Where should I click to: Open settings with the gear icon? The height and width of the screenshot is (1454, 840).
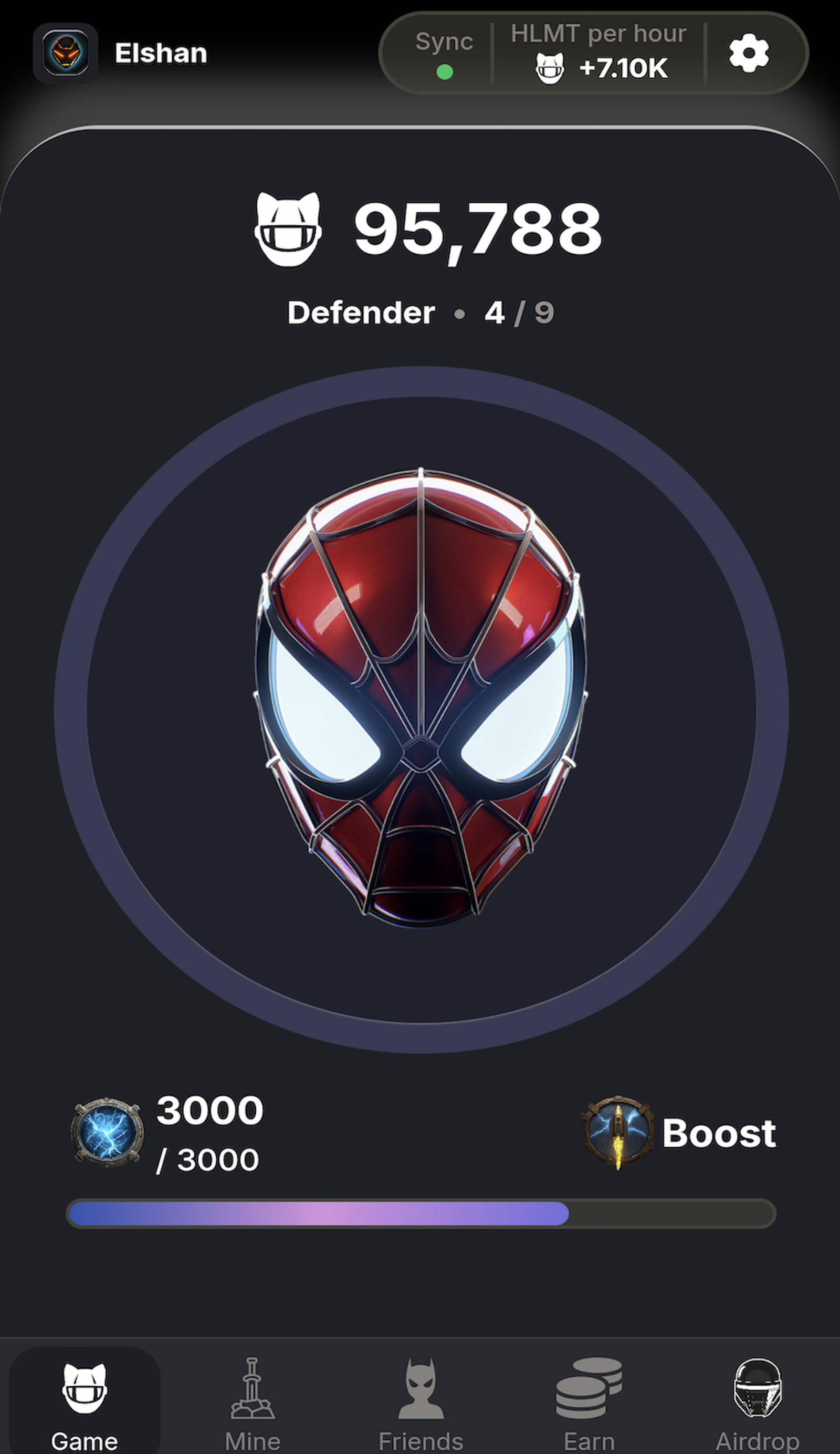click(x=749, y=53)
